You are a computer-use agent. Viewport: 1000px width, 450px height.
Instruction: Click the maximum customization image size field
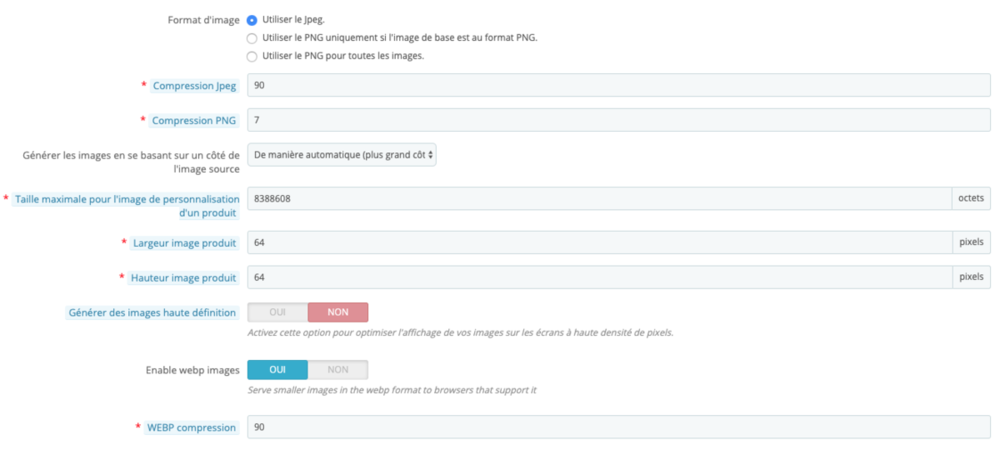pos(598,199)
